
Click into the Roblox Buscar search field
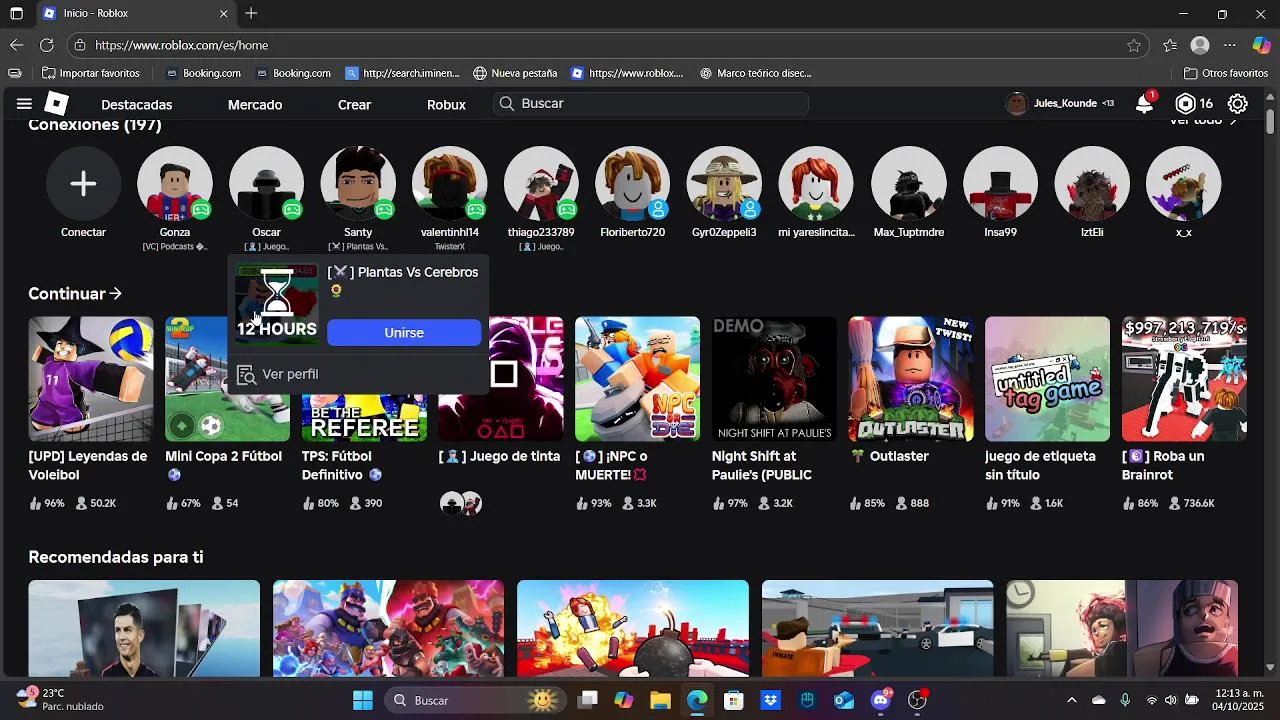651,104
